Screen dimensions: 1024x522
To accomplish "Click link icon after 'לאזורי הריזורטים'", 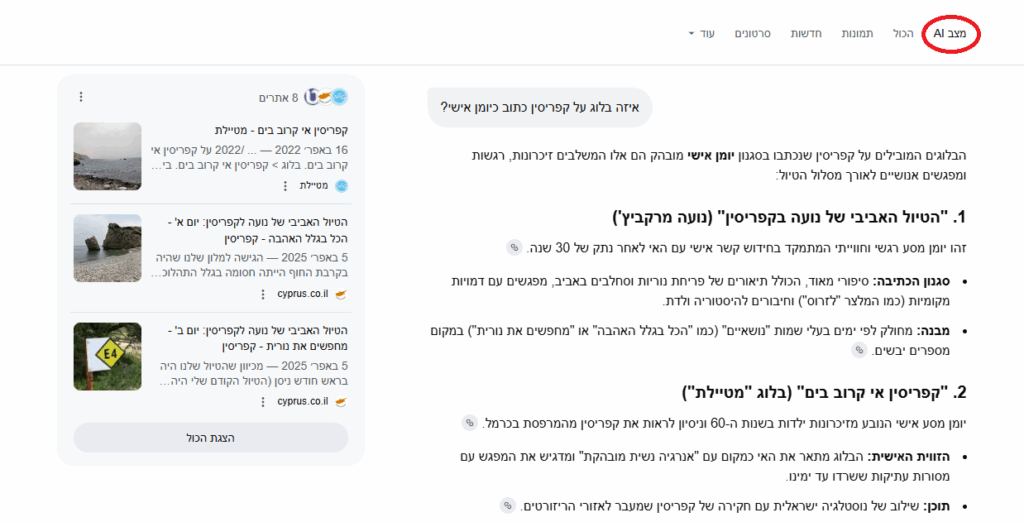I will (507, 505).
